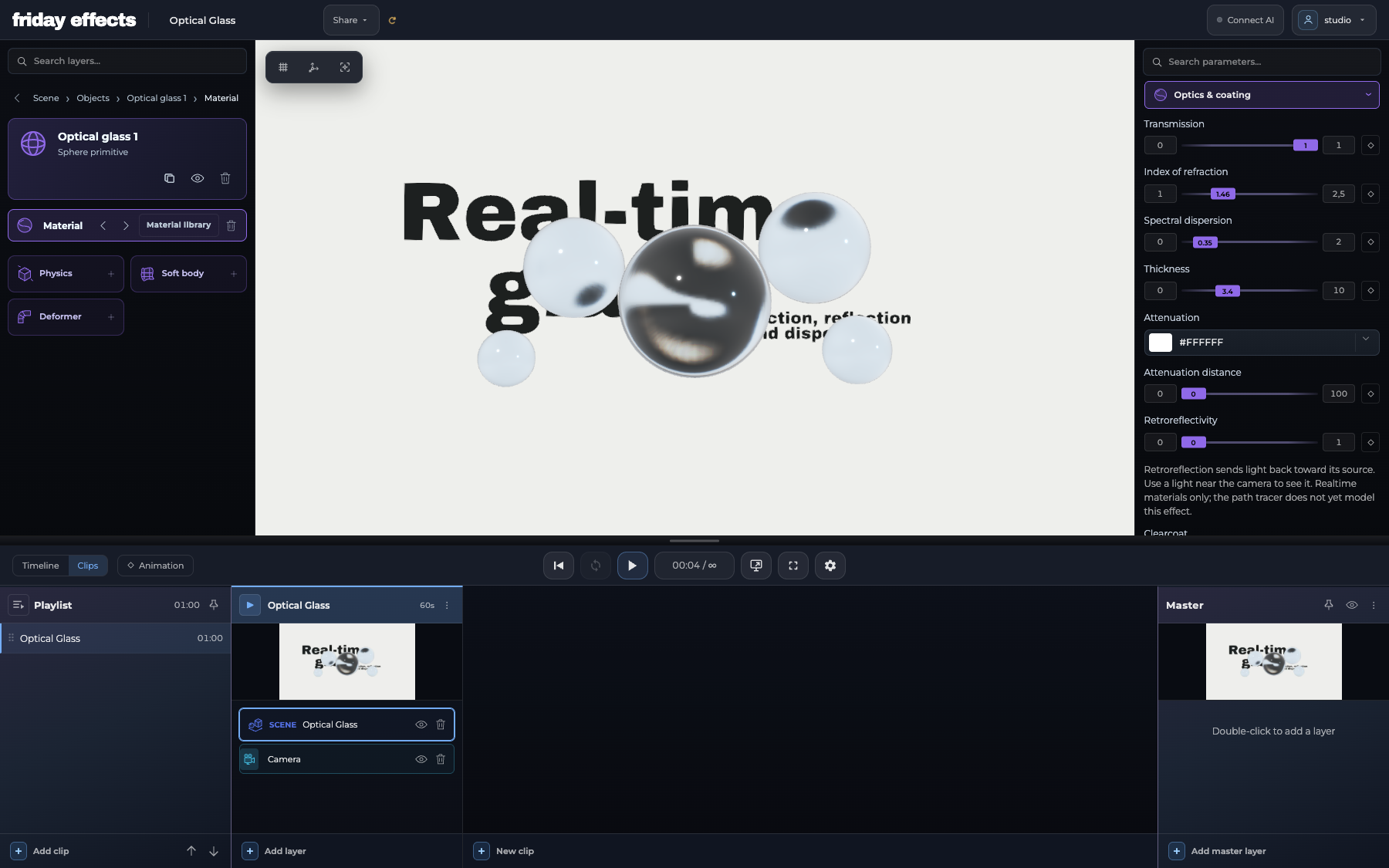The height and width of the screenshot is (868, 1389).
Task: Toggle Master panel visibility eye
Action: point(1352,605)
